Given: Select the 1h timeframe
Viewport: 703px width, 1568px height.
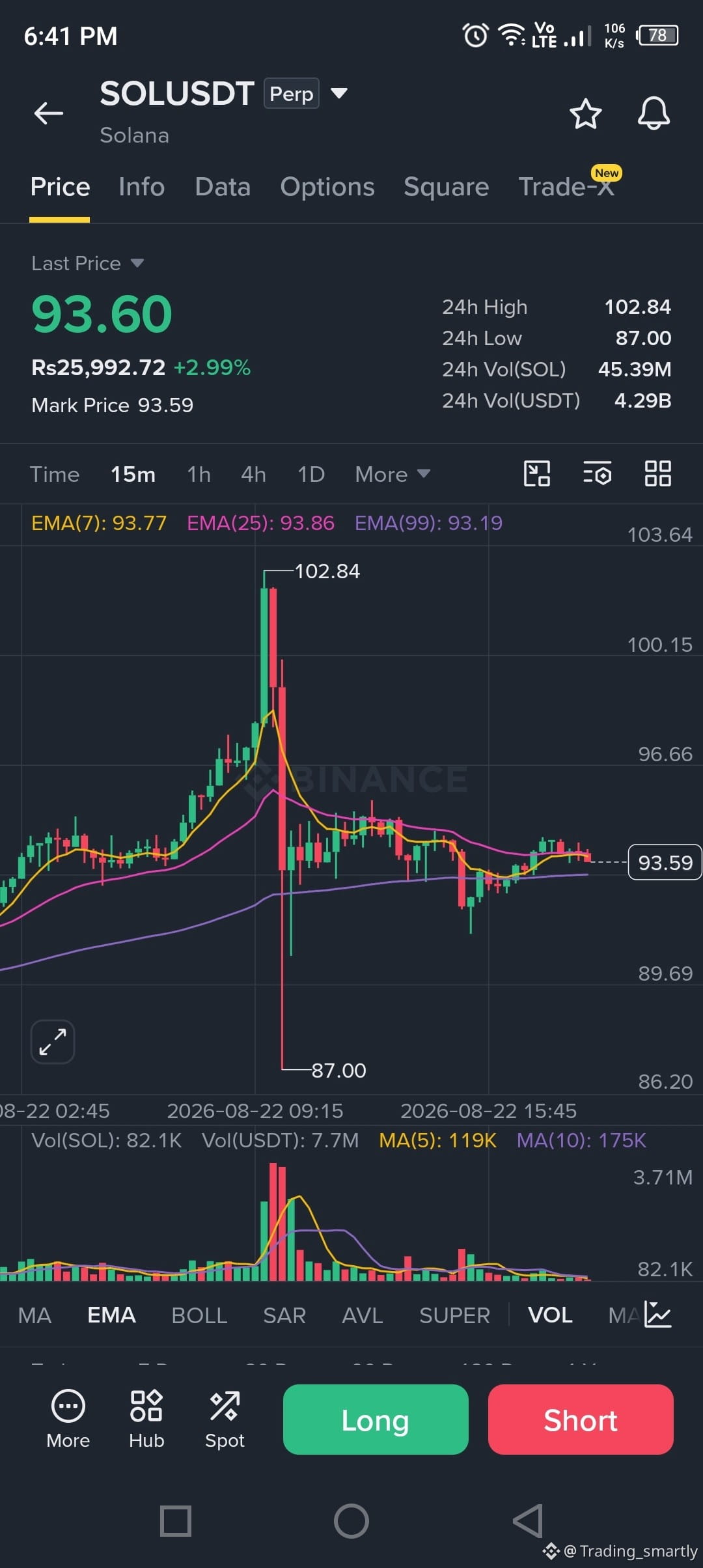Looking at the screenshot, I should coord(199,474).
